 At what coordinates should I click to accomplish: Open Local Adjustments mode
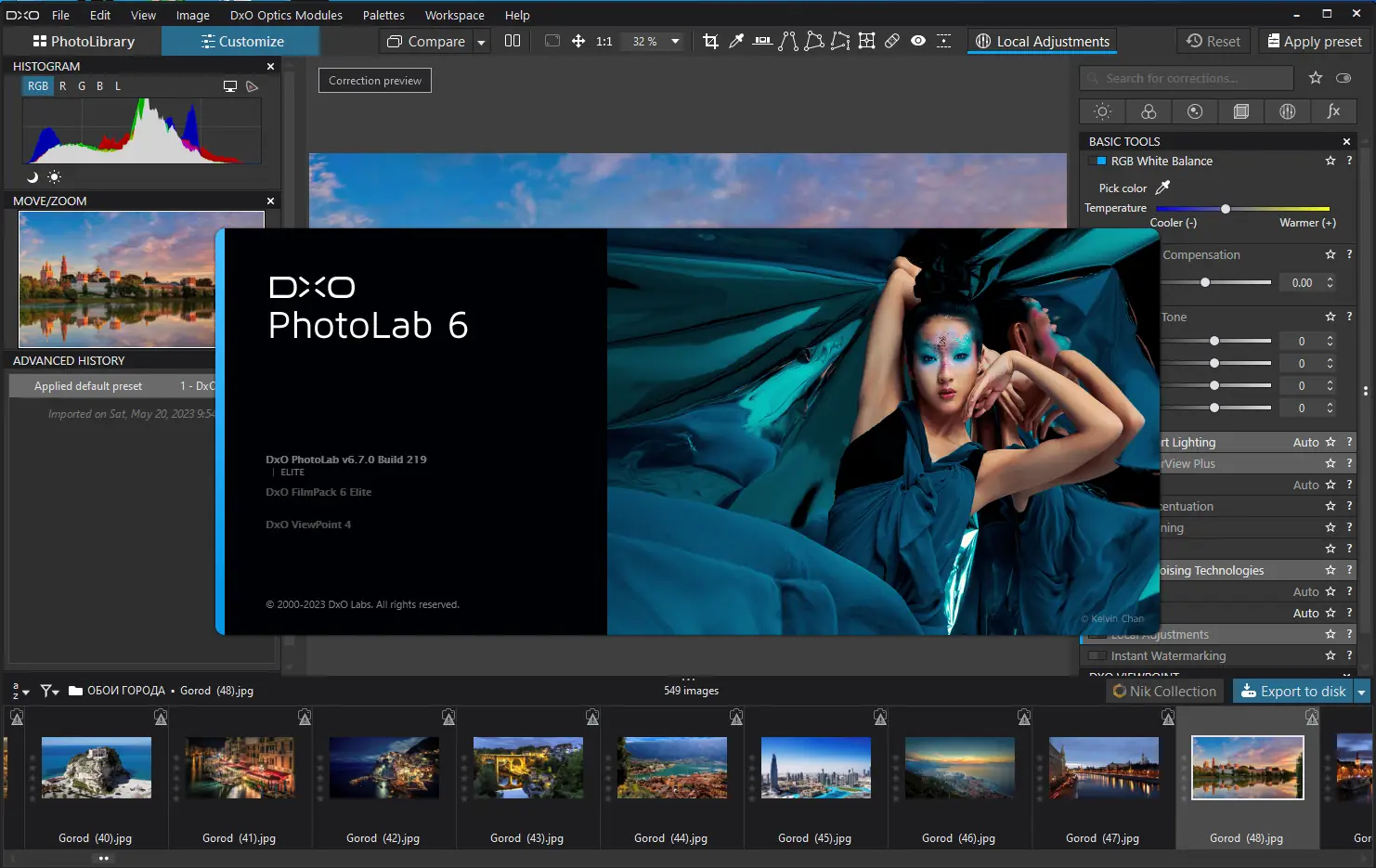(x=1043, y=41)
